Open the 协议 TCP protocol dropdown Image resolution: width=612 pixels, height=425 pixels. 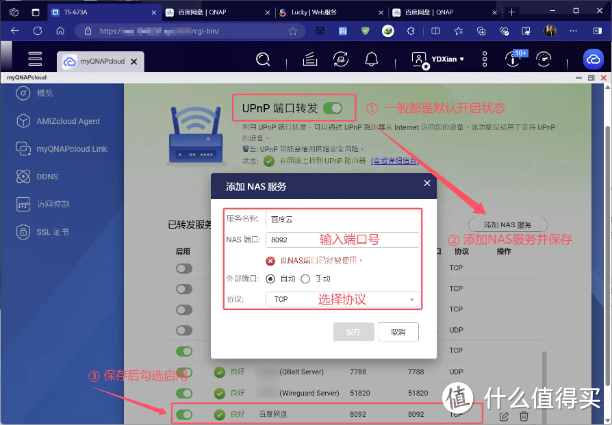point(343,299)
